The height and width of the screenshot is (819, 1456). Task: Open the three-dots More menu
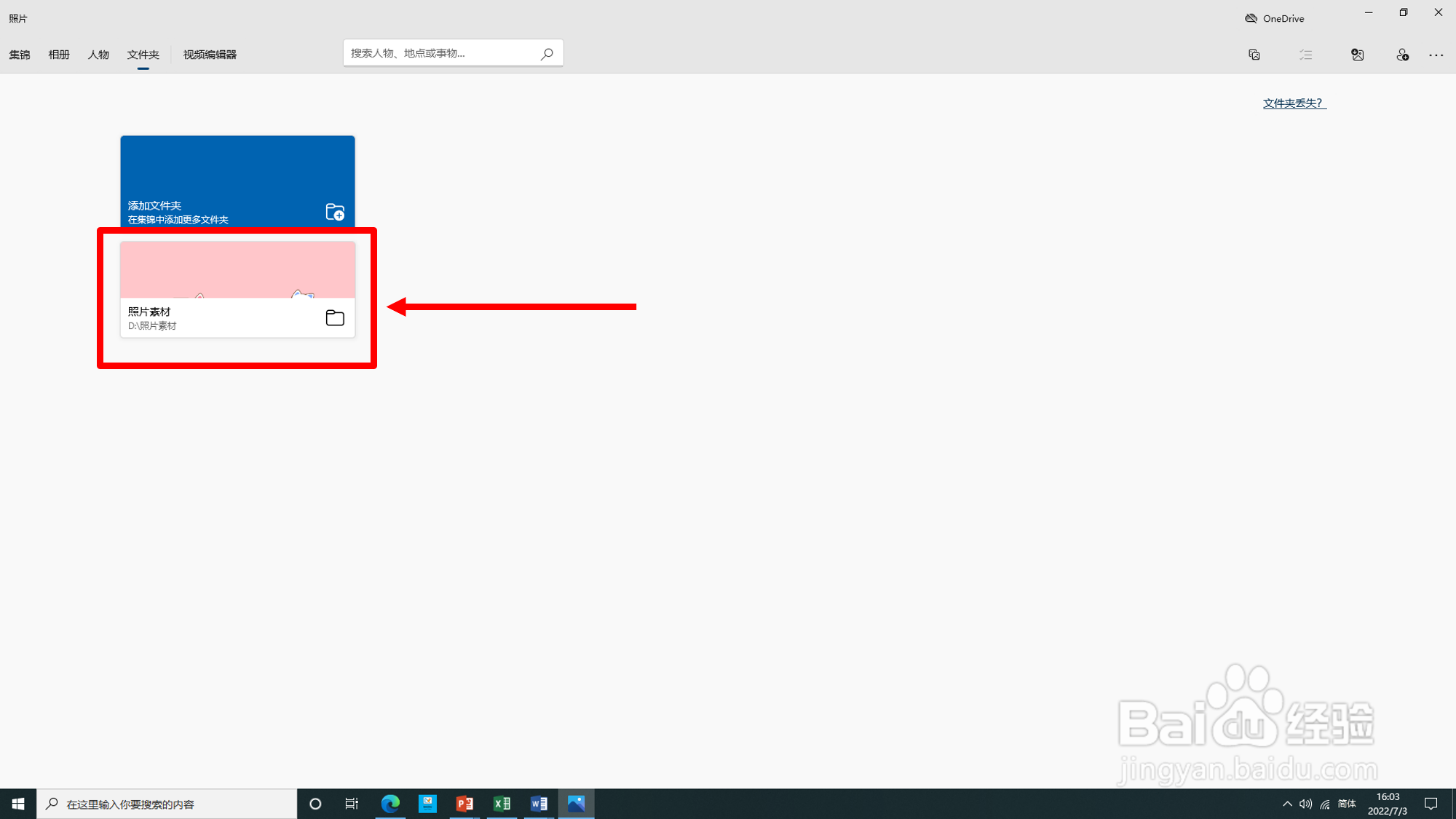[x=1436, y=55]
